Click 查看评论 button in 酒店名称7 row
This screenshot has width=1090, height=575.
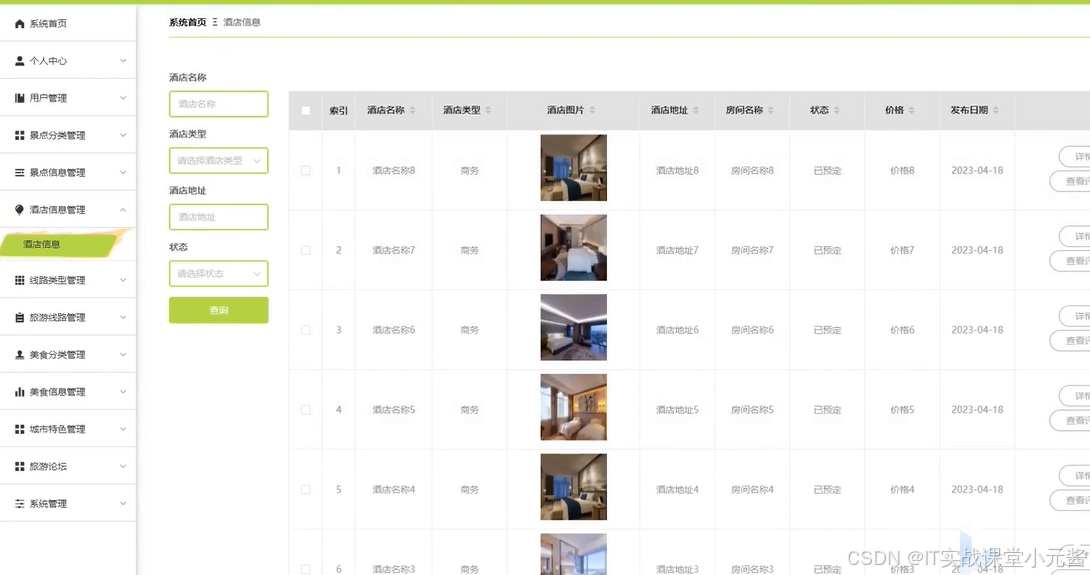tap(1071, 261)
